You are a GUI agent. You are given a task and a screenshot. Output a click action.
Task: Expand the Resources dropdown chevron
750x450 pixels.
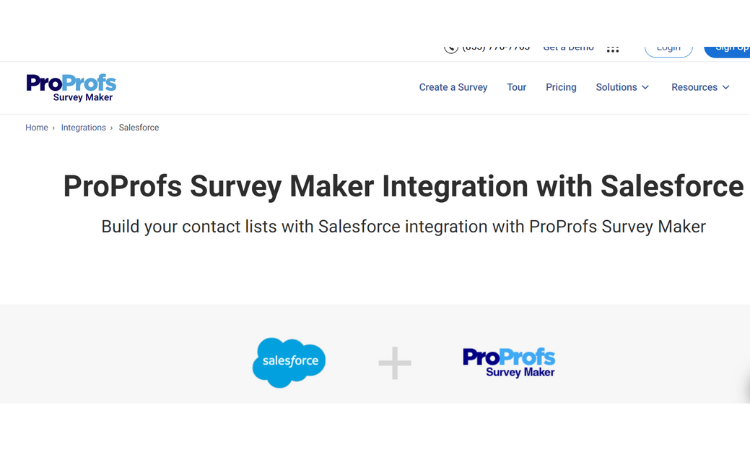pyautogui.click(x=726, y=88)
